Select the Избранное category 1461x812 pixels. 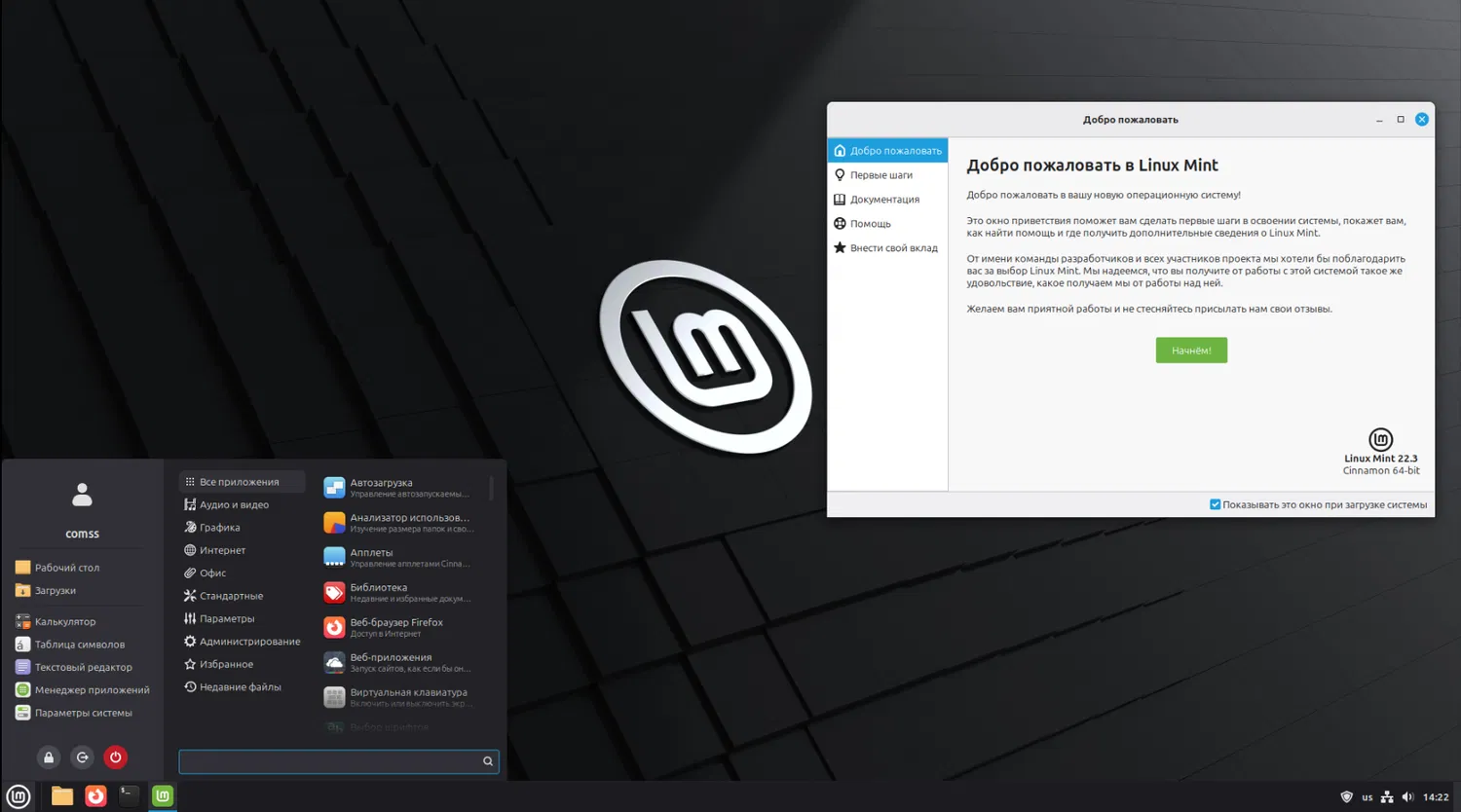pyautogui.click(x=242, y=664)
